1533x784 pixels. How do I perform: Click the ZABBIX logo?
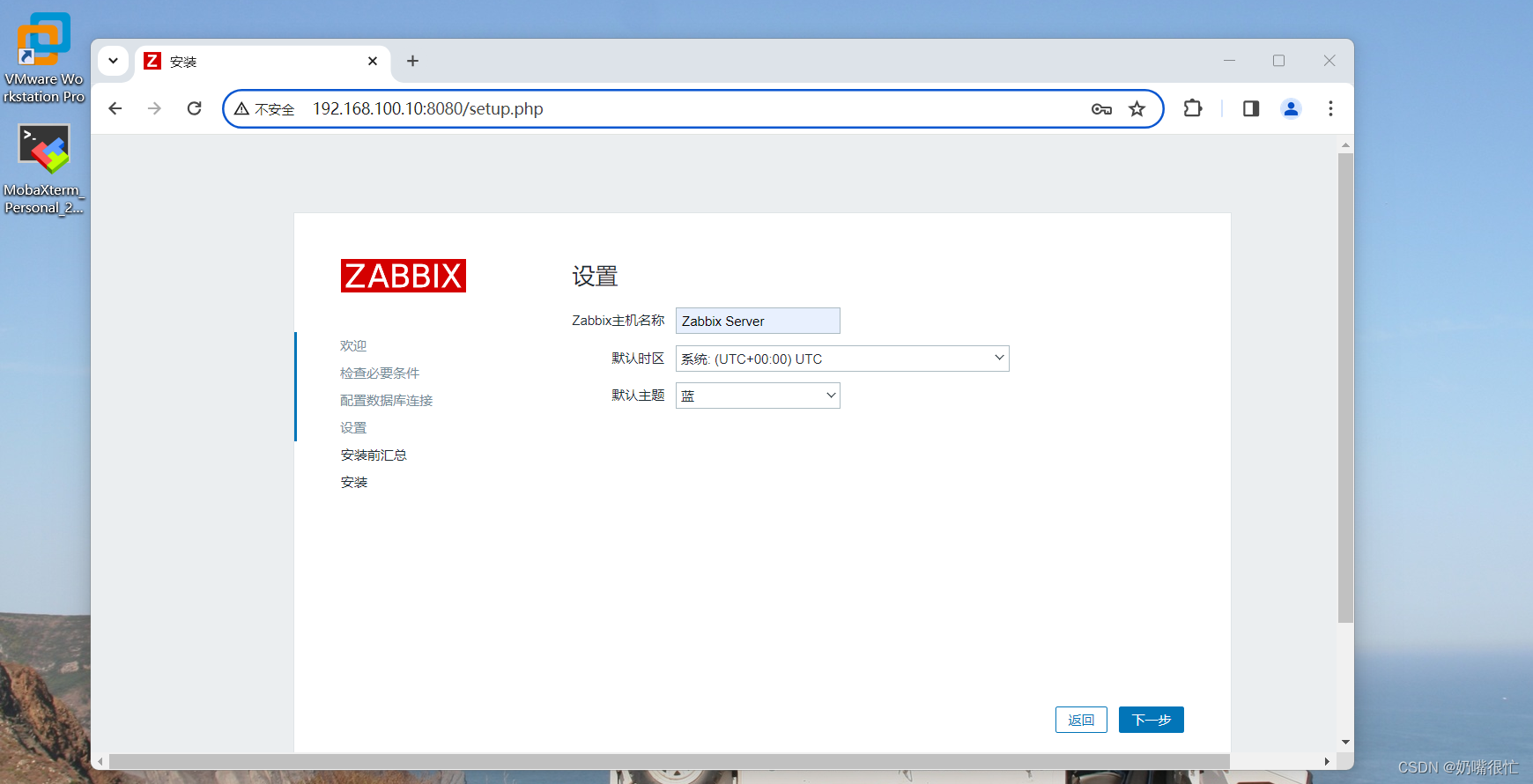click(x=404, y=276)
